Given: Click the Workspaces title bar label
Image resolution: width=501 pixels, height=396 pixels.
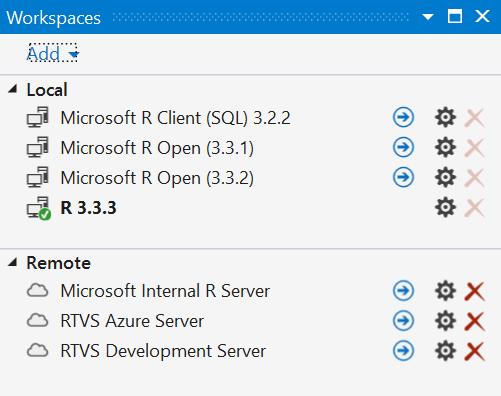Looking at the screenshot, I should point(53,18).
